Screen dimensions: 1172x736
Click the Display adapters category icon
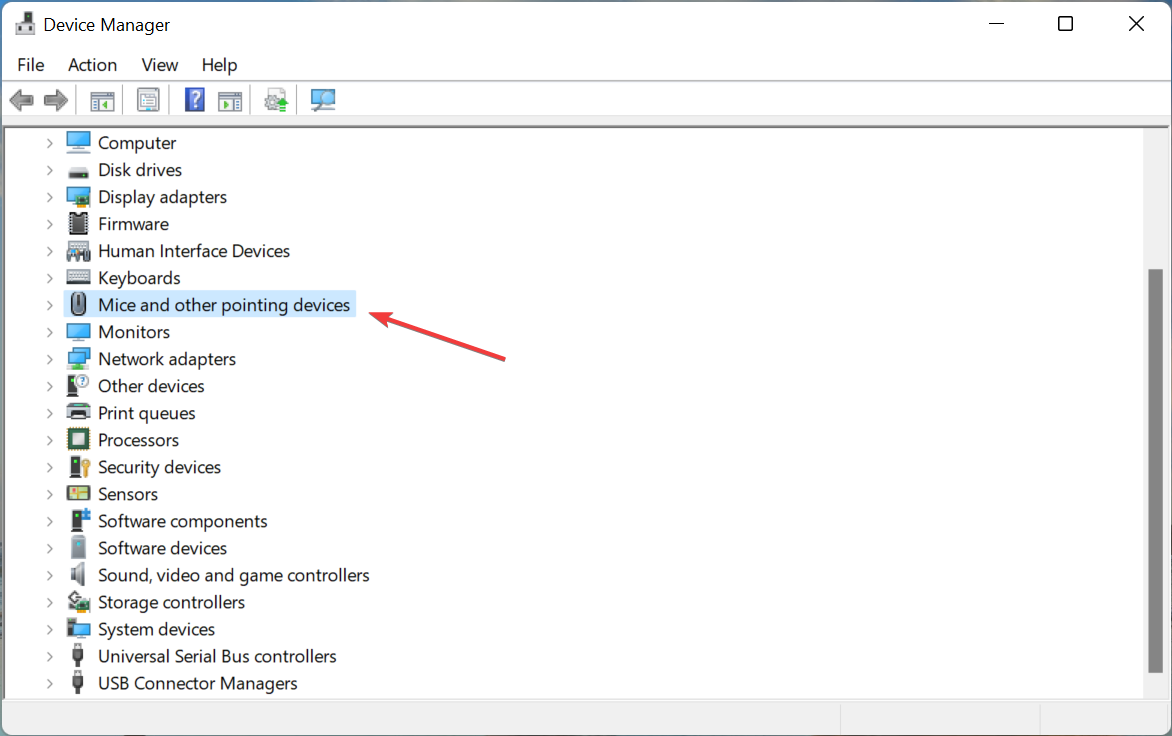click(78, 197)
